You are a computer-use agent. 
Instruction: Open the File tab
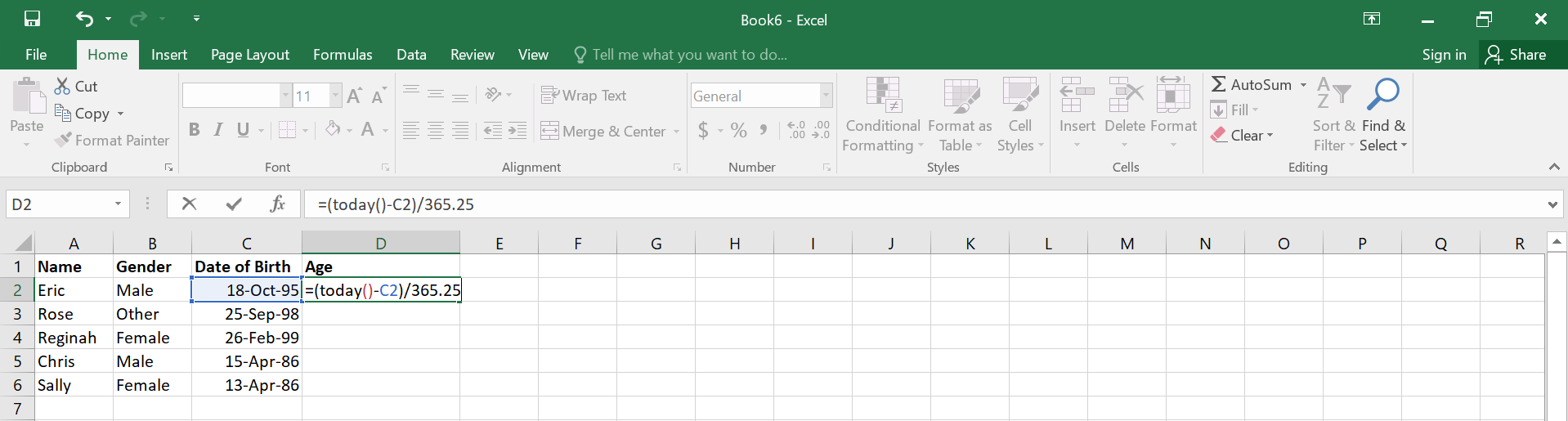coord(36,55)
